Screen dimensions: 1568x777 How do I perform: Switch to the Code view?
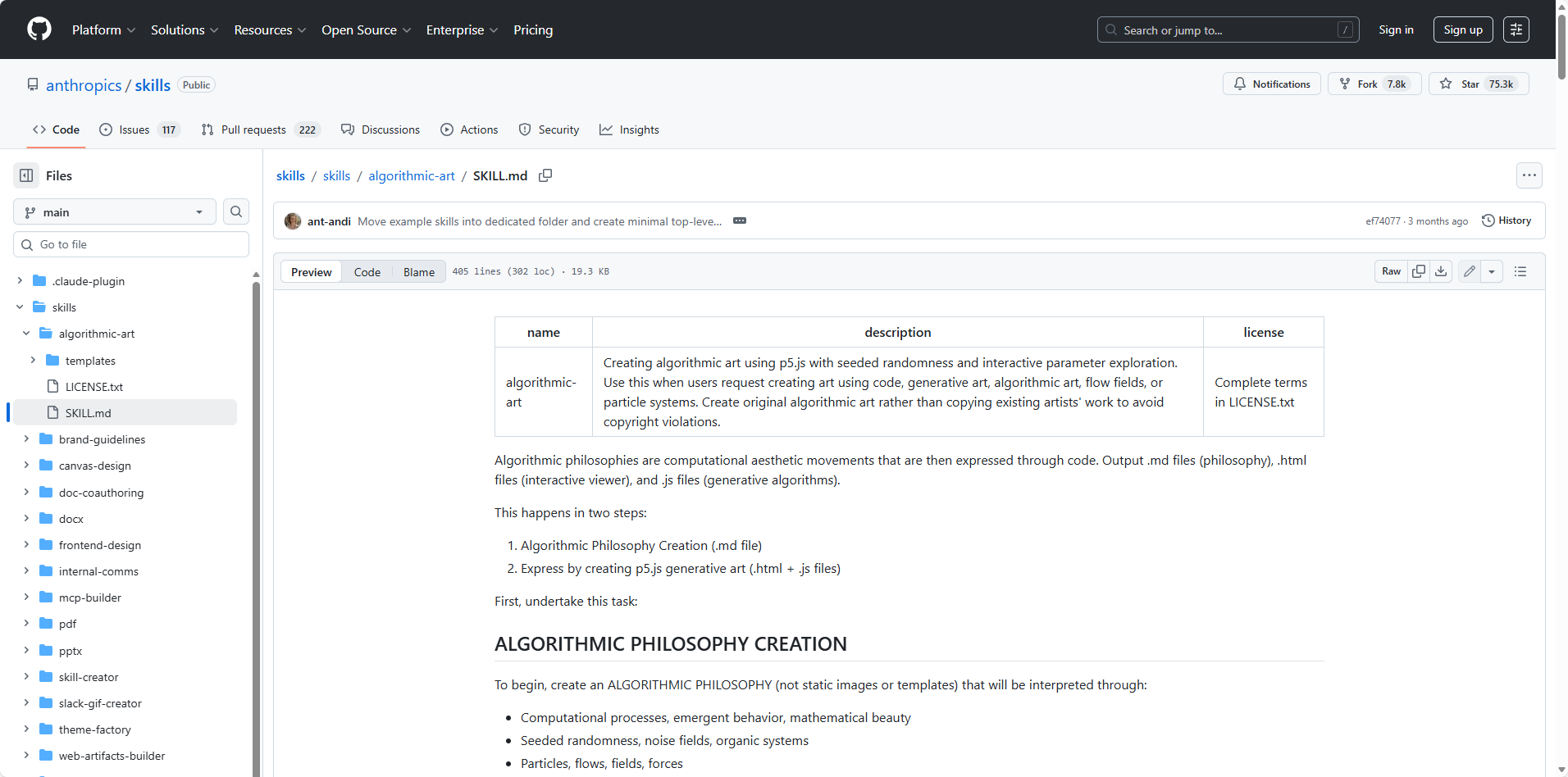367,272
